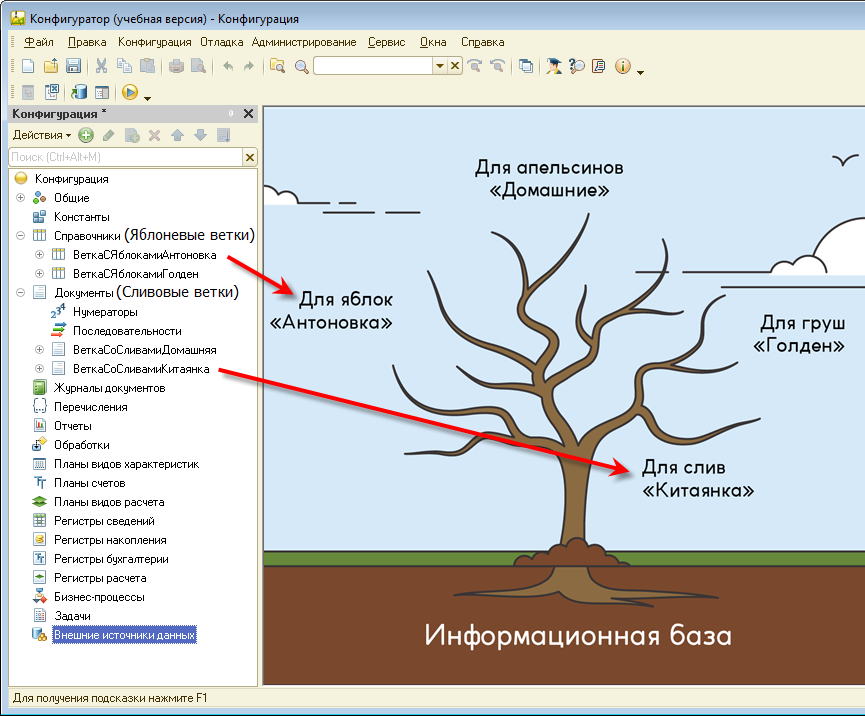Expand the Общие tree node
Screen dimensions: 865x716
[x=20, y=198]
